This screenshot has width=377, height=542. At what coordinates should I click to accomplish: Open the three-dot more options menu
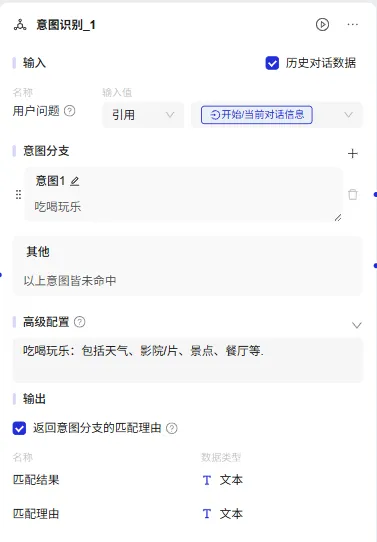click(352, 25)
